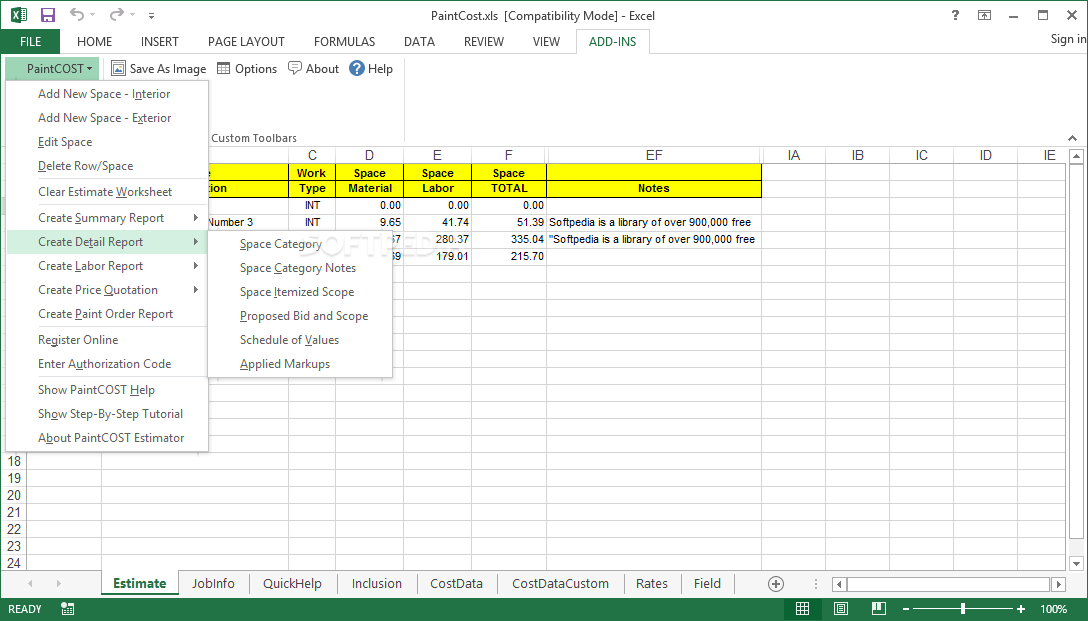The image size is (1088, 621).
Task: Choose Space Itemized Scope
Action: (300, 292)
